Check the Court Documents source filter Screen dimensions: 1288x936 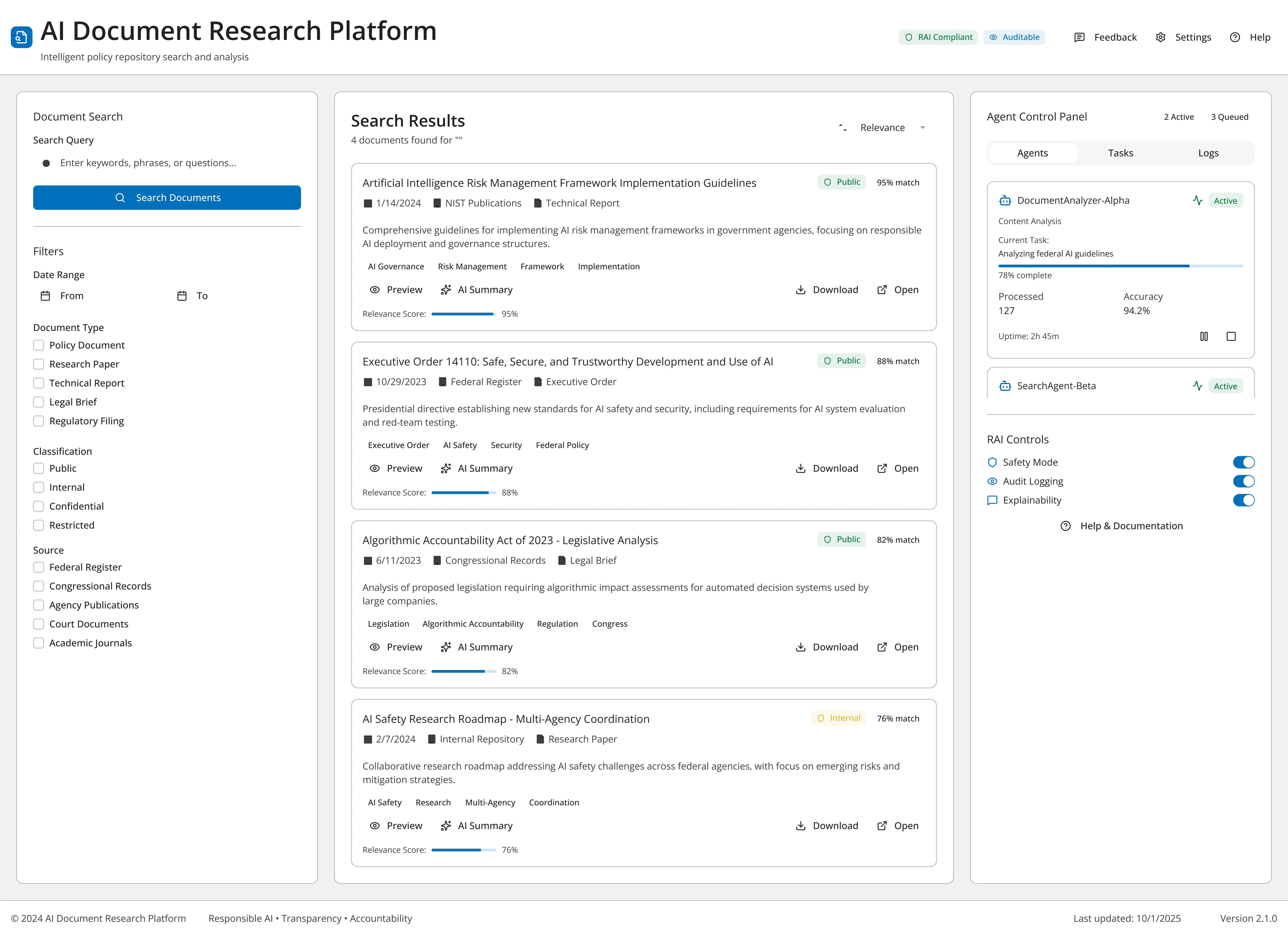pyautogui.click(x=39, y=624)
